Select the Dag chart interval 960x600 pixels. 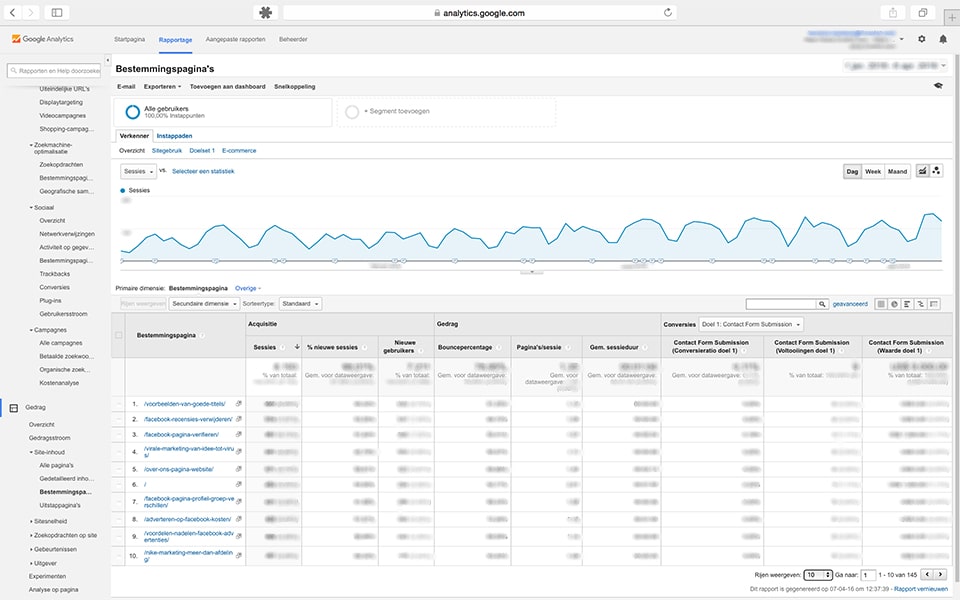click(852, 171)
